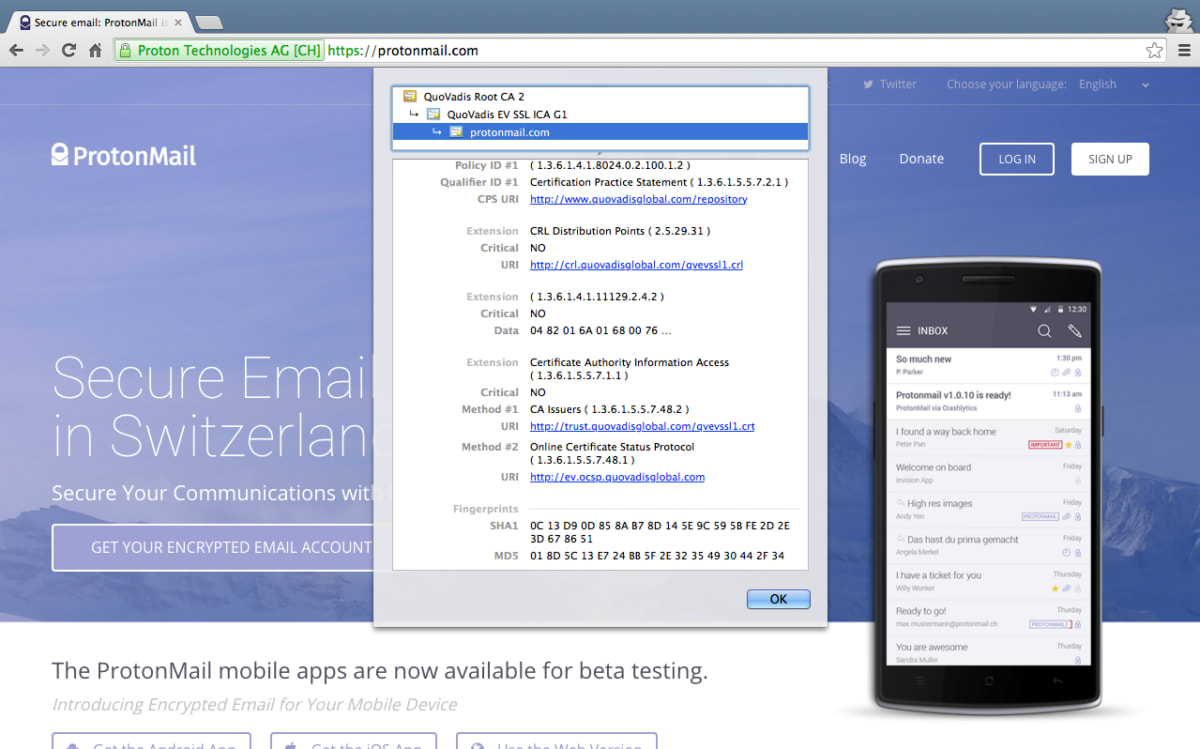Click the incognito spy icon

pos(1180,18)
